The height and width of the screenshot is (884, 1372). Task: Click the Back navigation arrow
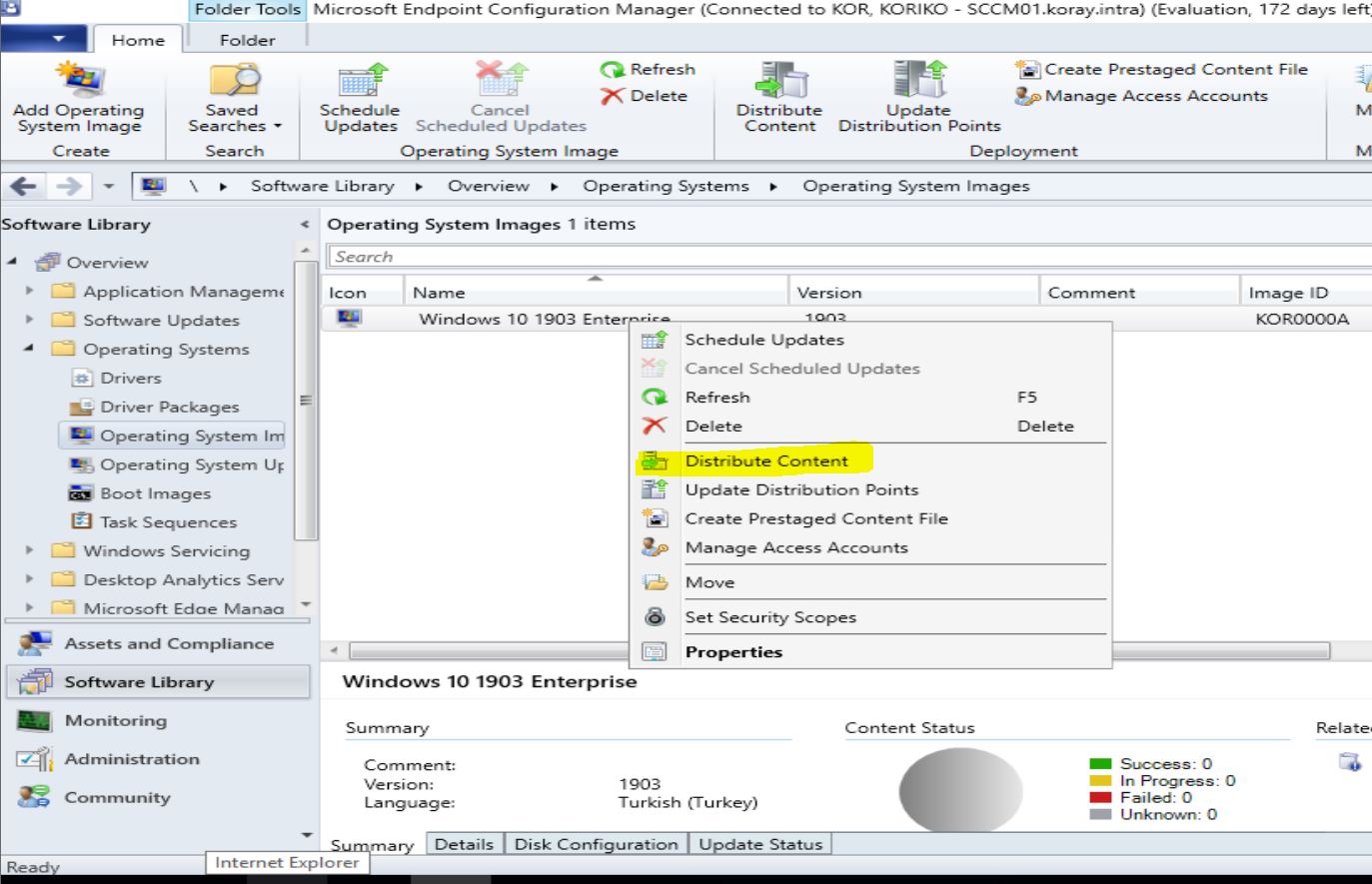[23, 187]
